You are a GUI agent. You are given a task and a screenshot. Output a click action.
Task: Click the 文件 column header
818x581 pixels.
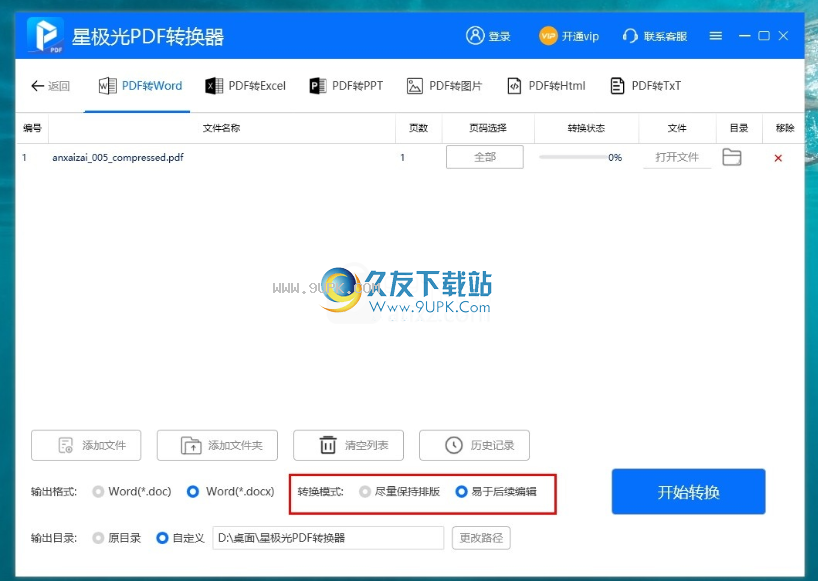677,128
